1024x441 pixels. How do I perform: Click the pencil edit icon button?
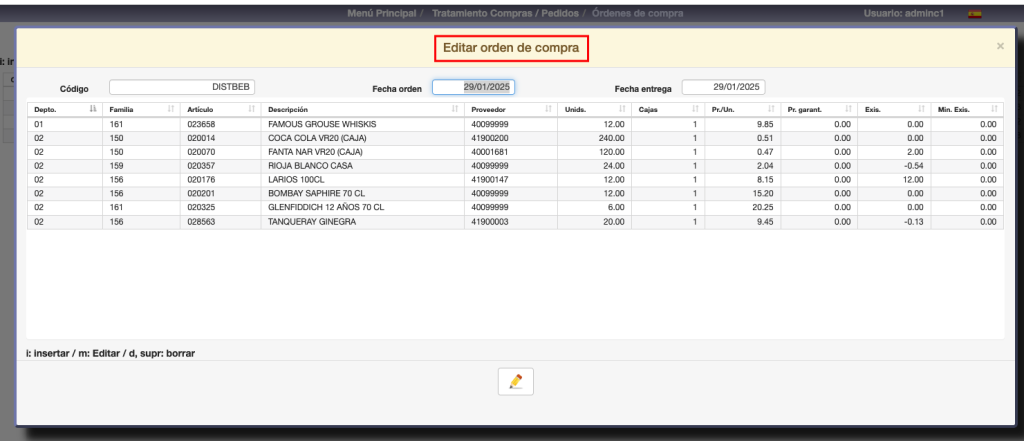[515, 382]
